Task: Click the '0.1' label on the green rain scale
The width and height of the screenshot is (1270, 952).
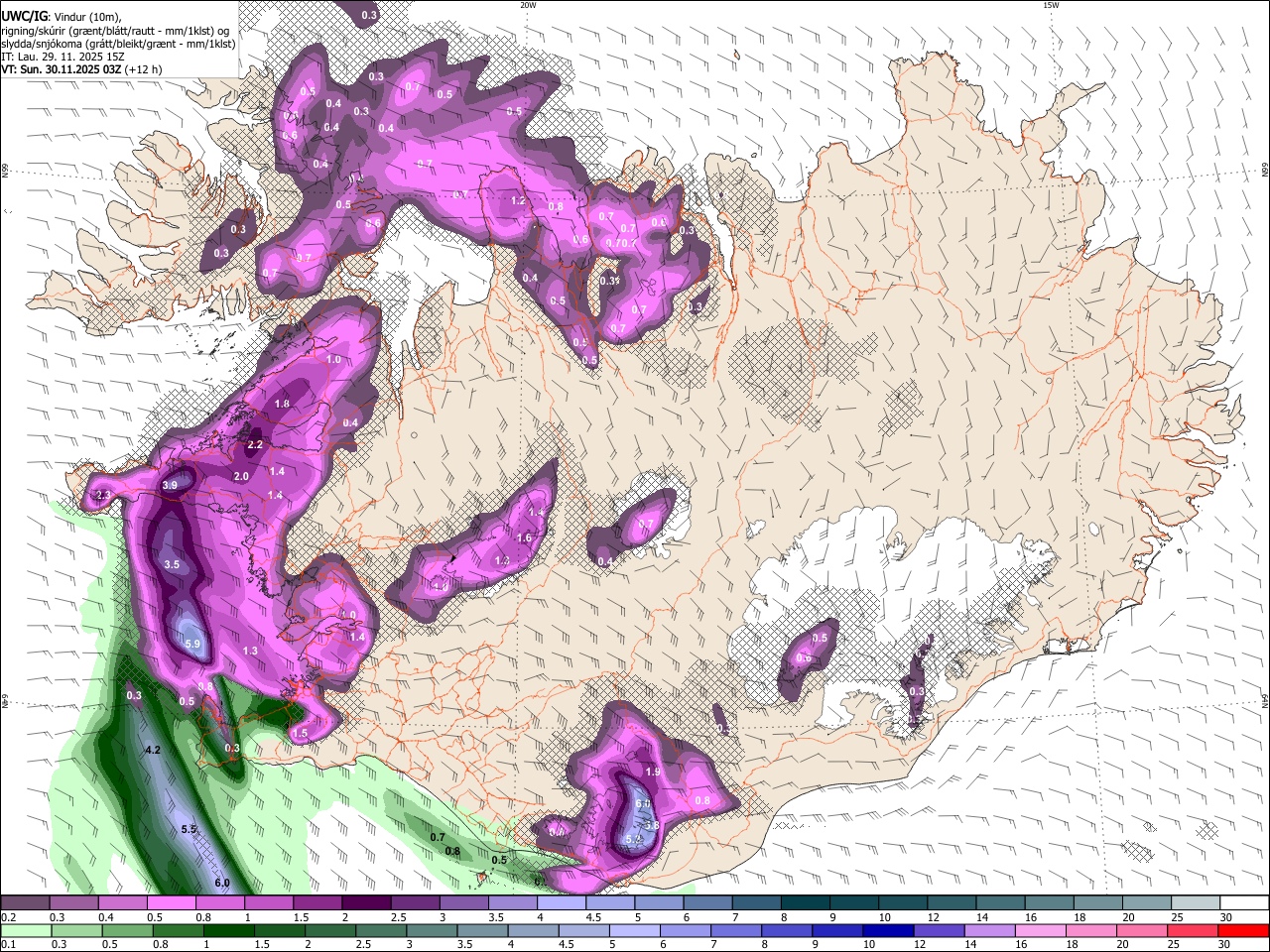Action: pyautogui.click(x=8, y=945)
